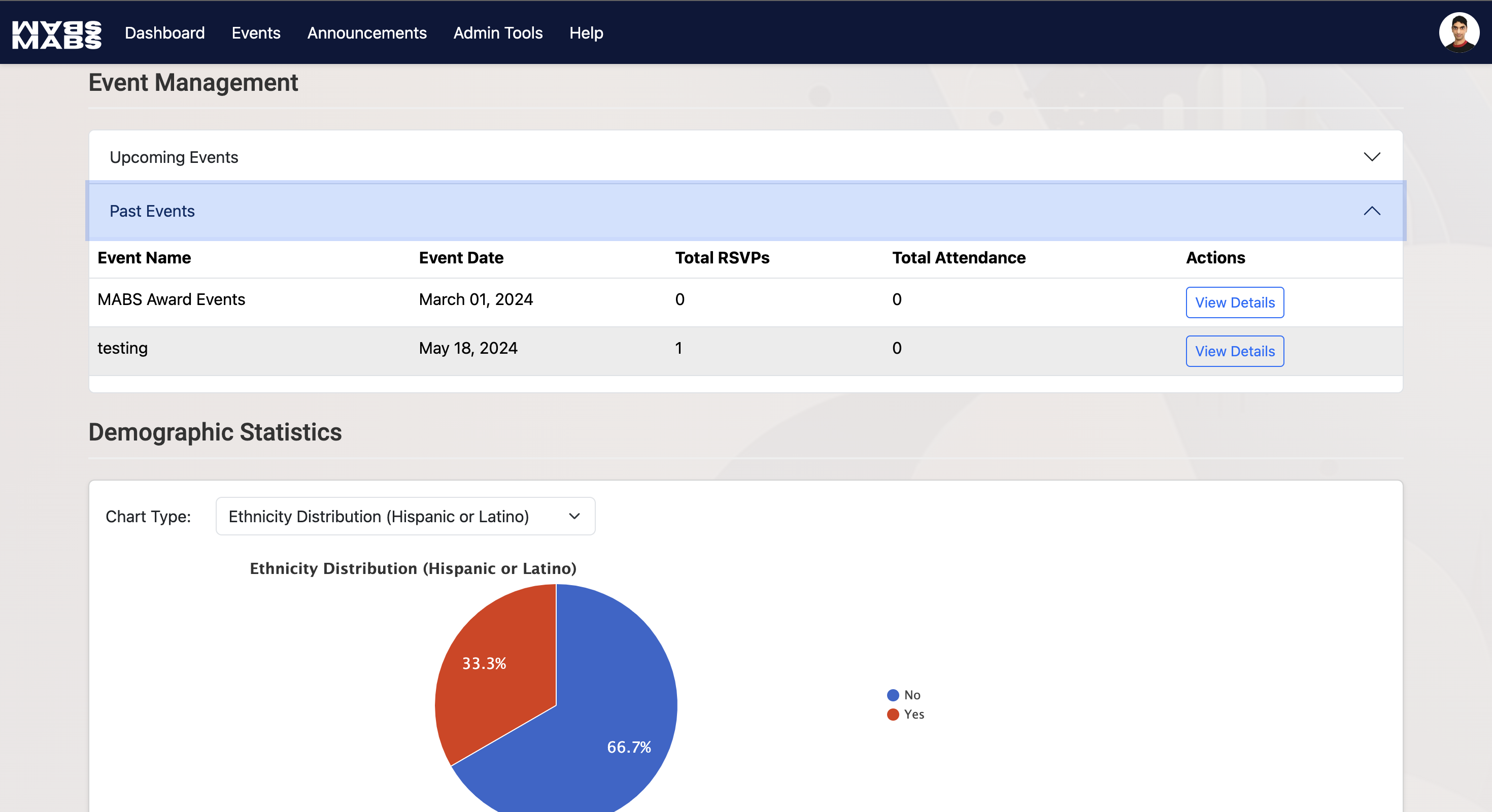Screen dimensions: 1492x812
Task: Click the Help nav link
Action: click(586, 33)
